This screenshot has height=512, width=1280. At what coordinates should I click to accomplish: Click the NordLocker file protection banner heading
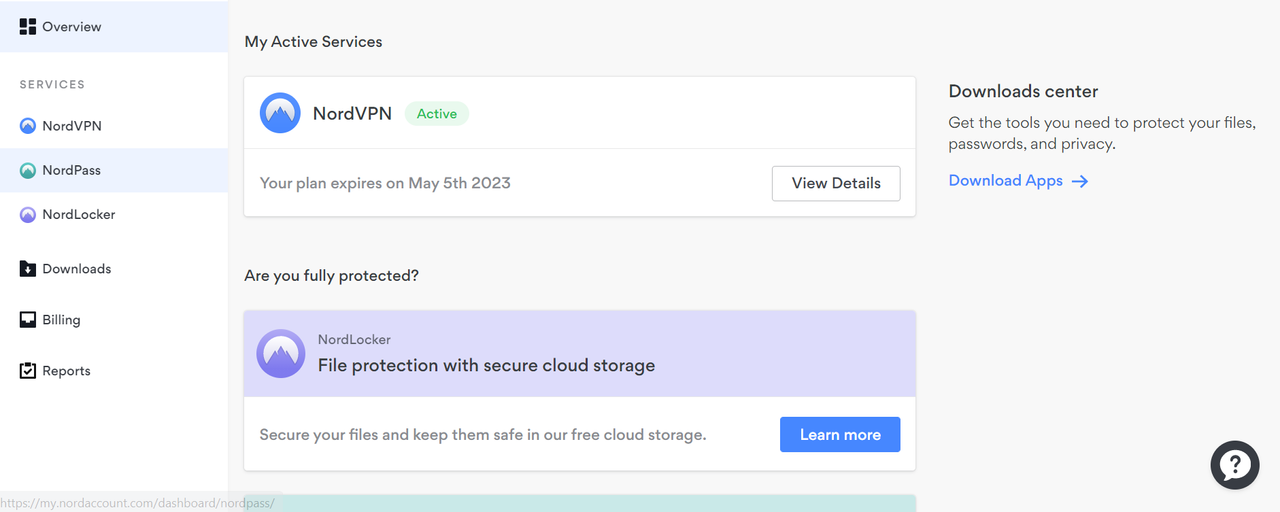(486, 366)
